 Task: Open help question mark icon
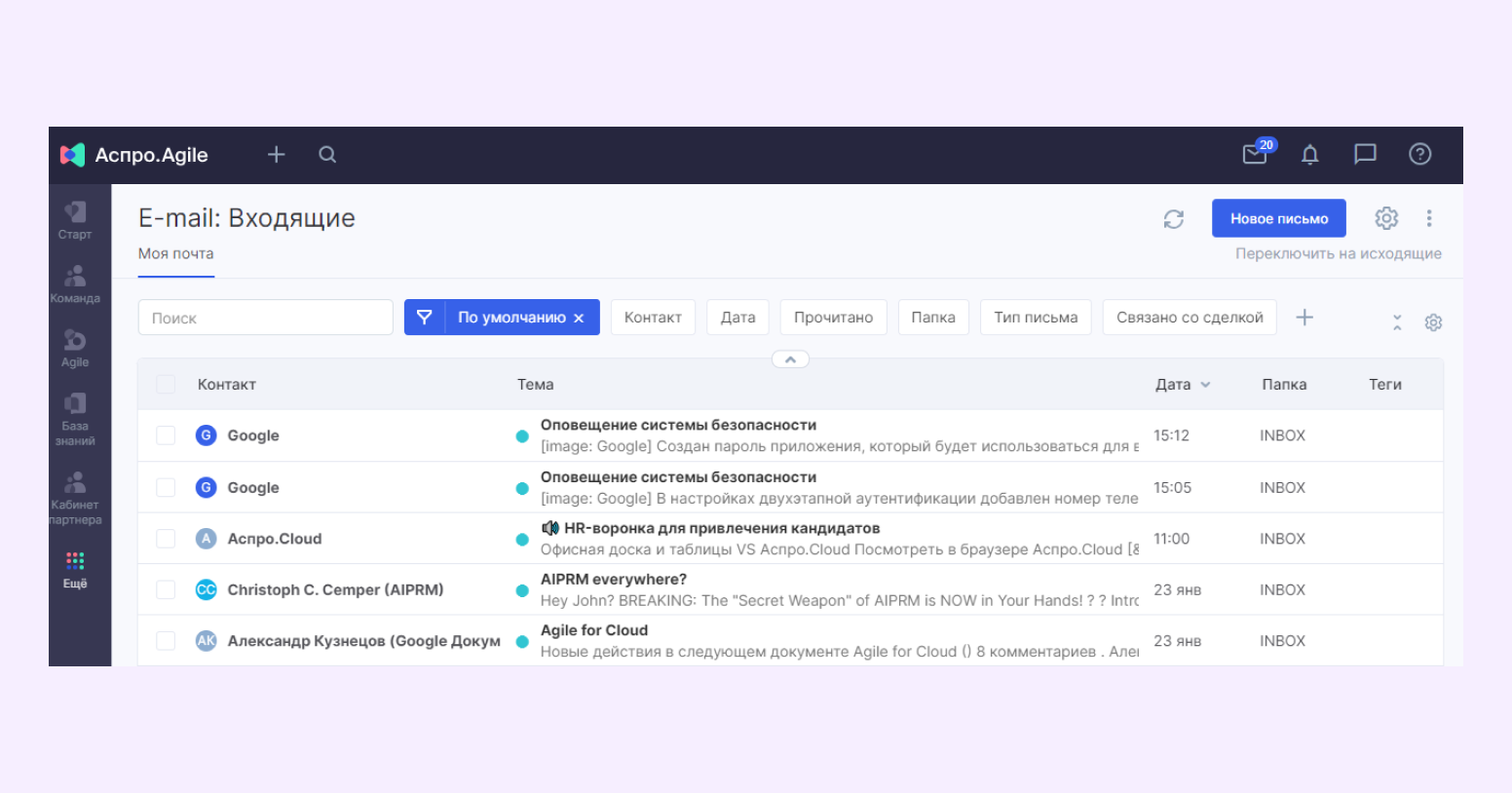point(1420,154)
